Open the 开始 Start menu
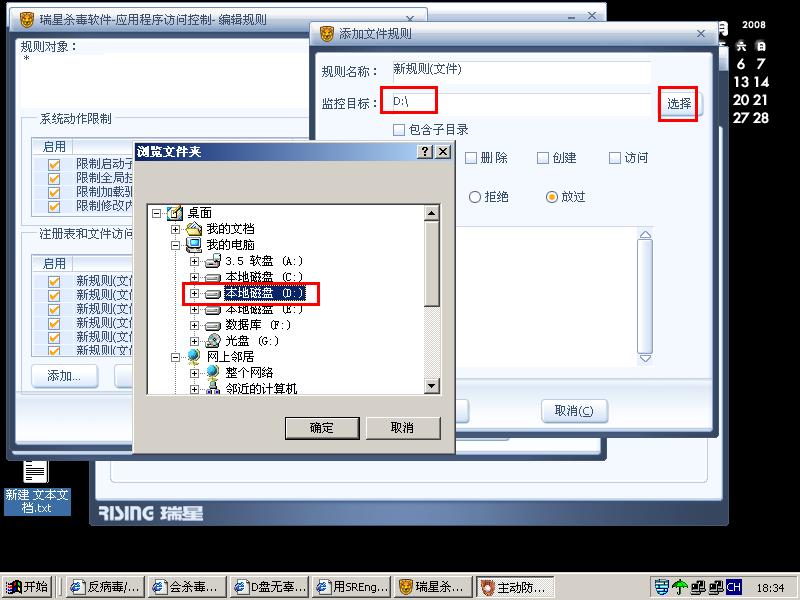Screen dimensions: 800x600 (x=28, y=587)
